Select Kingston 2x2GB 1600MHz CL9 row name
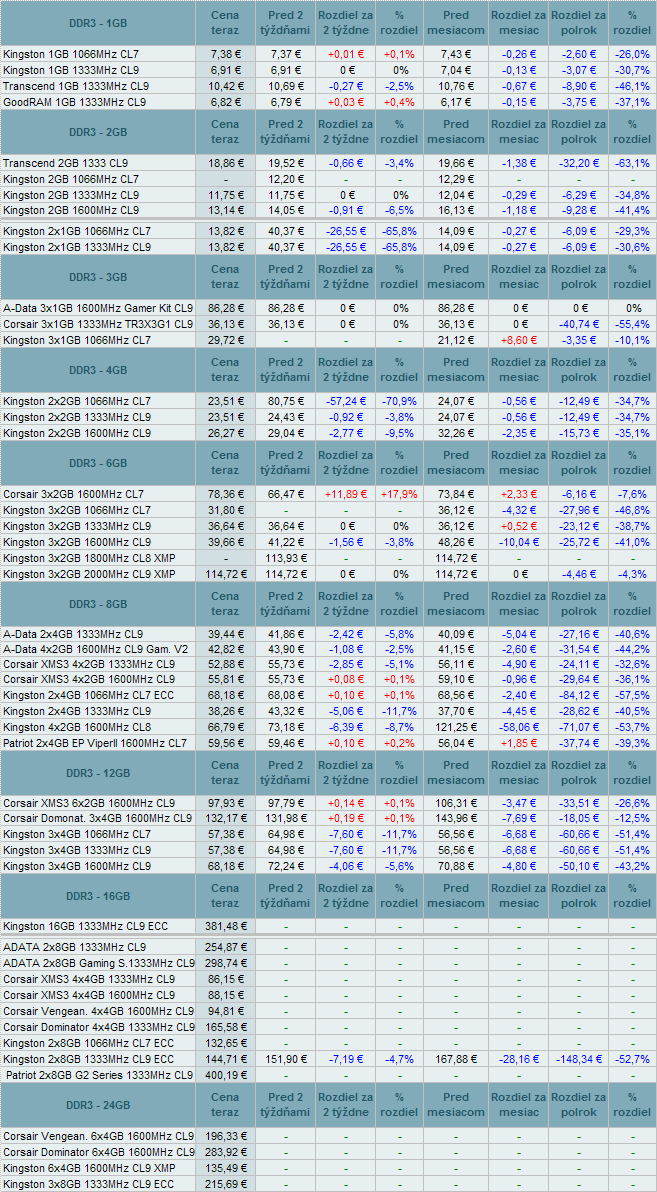This screenshot has height=1192, width=657. (x=77, y=433)
